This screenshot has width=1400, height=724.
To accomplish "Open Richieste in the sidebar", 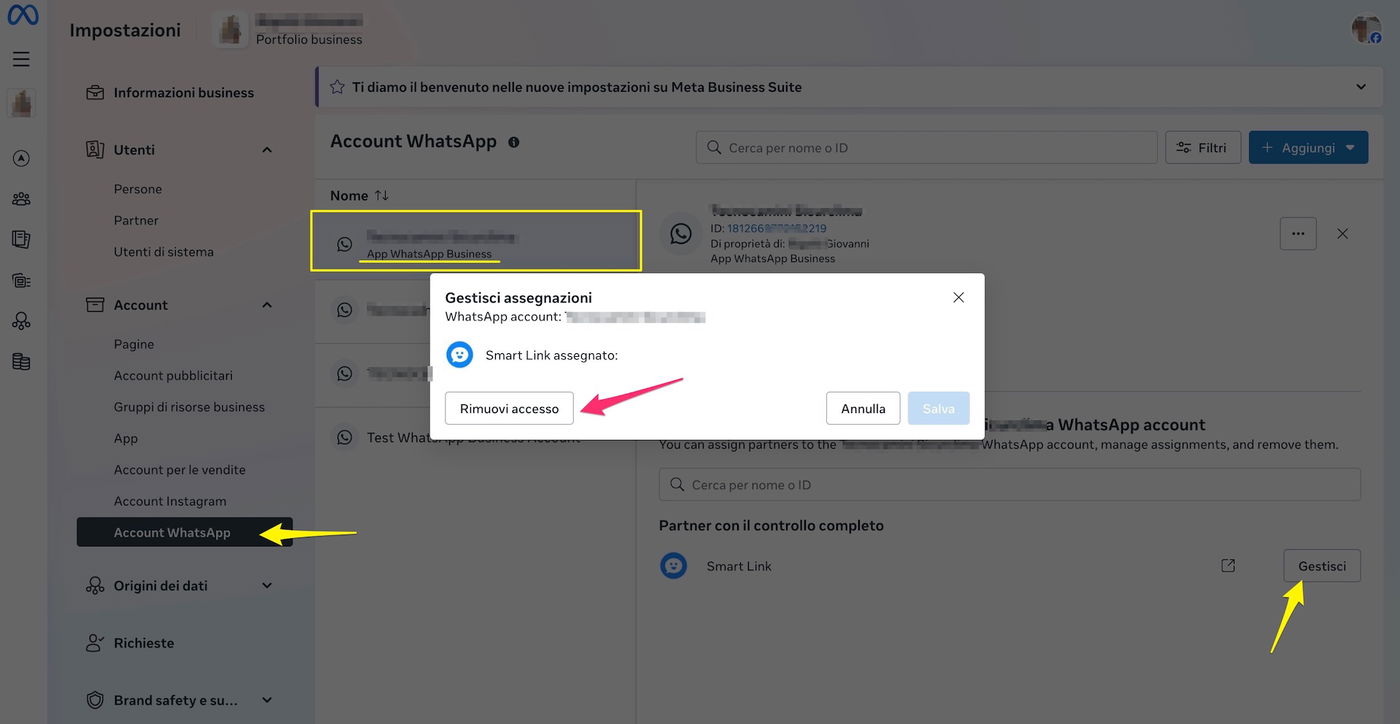I will click(x=144, y=643).
